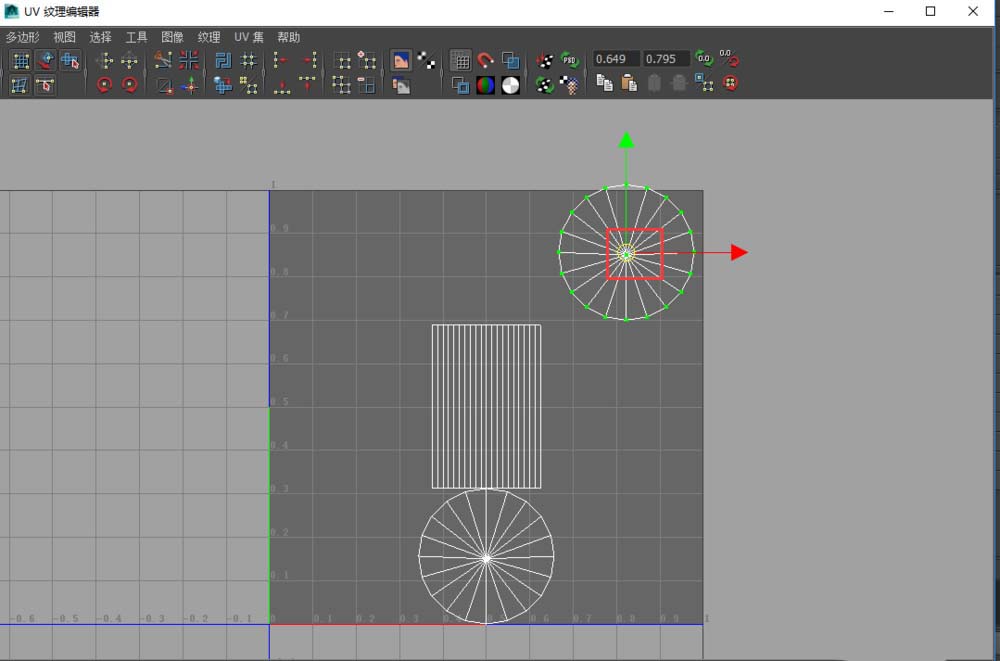This screenshot has height=661, width=1000.
Task: Open the UV 集 menu
Action: click(x=248, y=37)
